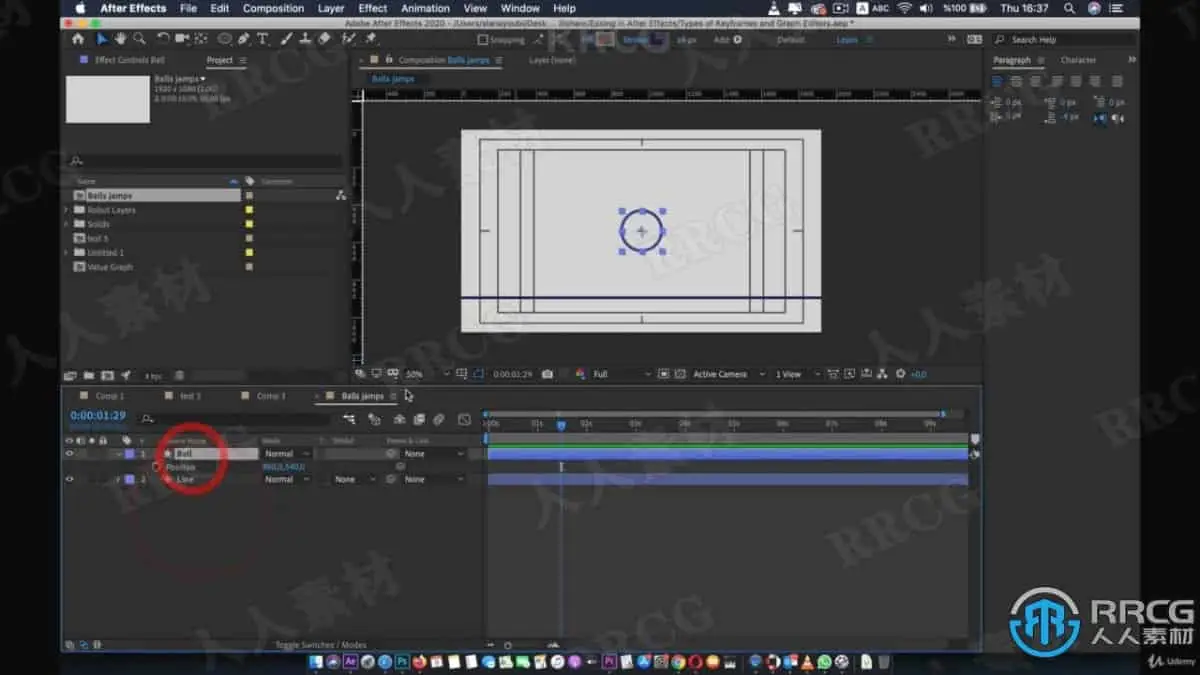This screenshot has width=1200, height=675.
Task: Toggle Frame Blending in the timeline header
Action: [419, 420]
